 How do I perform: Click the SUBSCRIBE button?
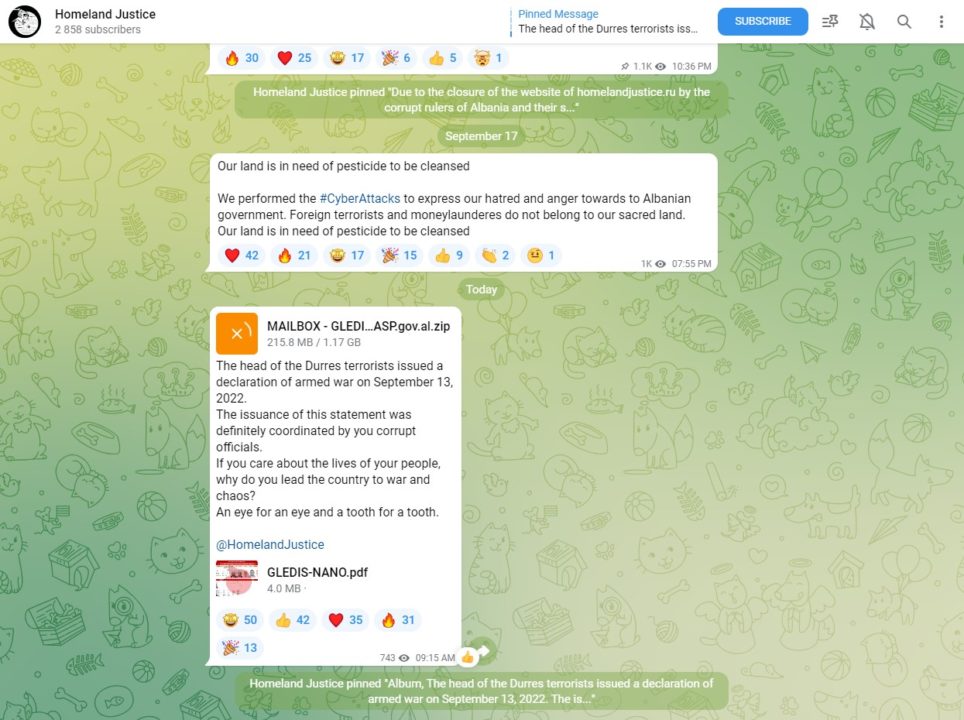pos(762,22)
